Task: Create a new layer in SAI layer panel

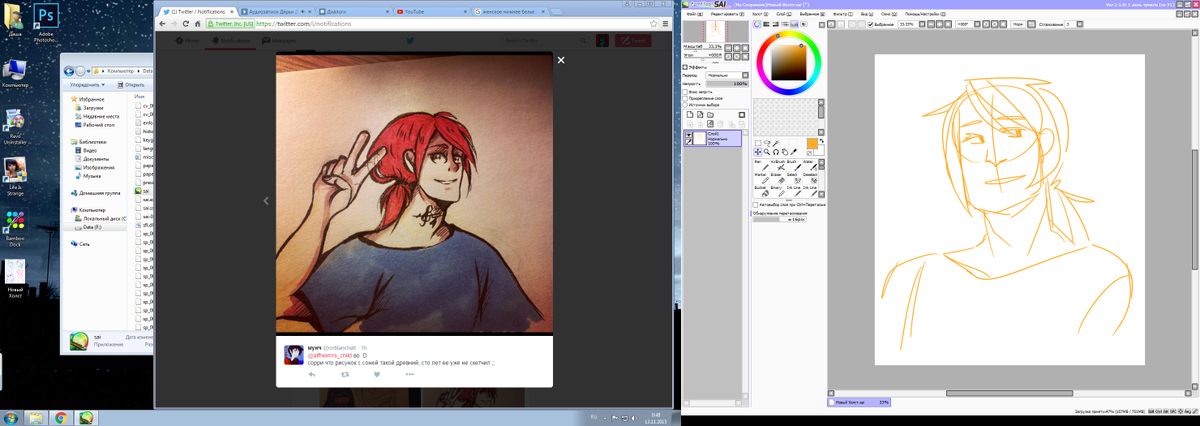Action: click(689, 114)
